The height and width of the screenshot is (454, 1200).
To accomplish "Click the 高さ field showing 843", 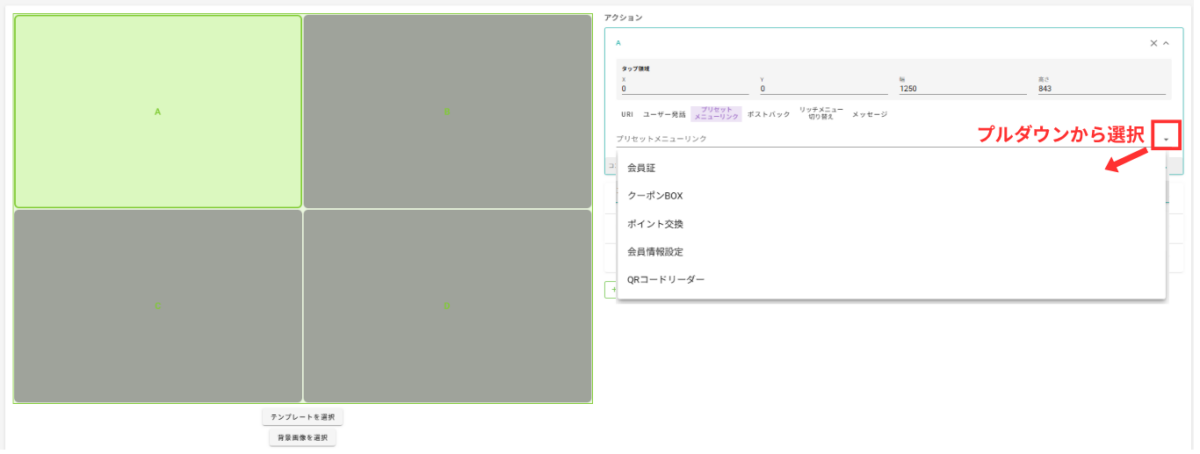I will coord(1101,88).
